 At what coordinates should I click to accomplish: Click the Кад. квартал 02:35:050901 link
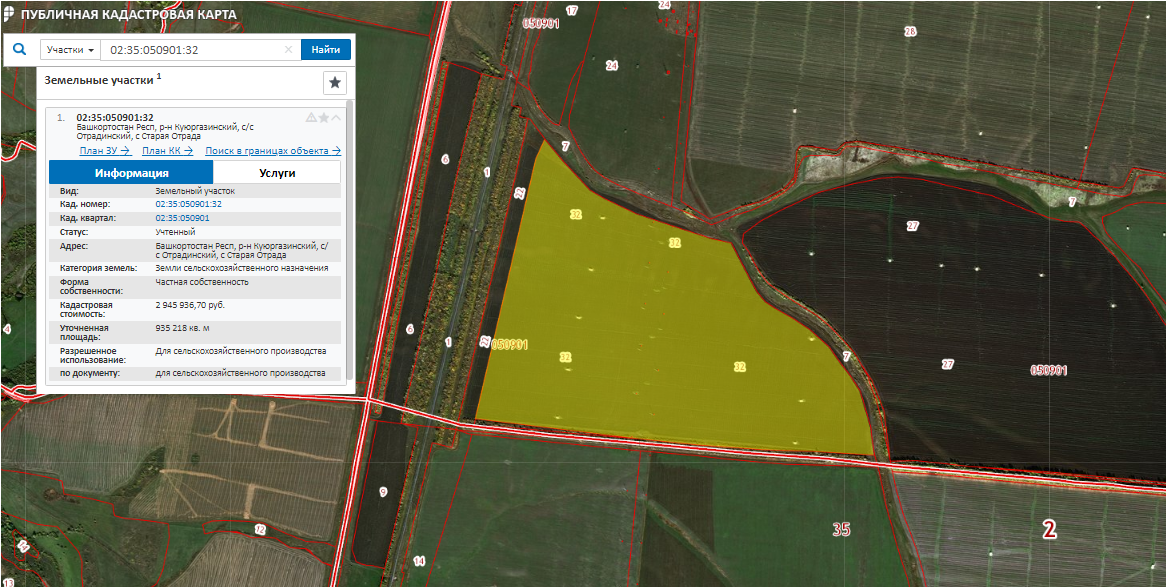[182, 218]
